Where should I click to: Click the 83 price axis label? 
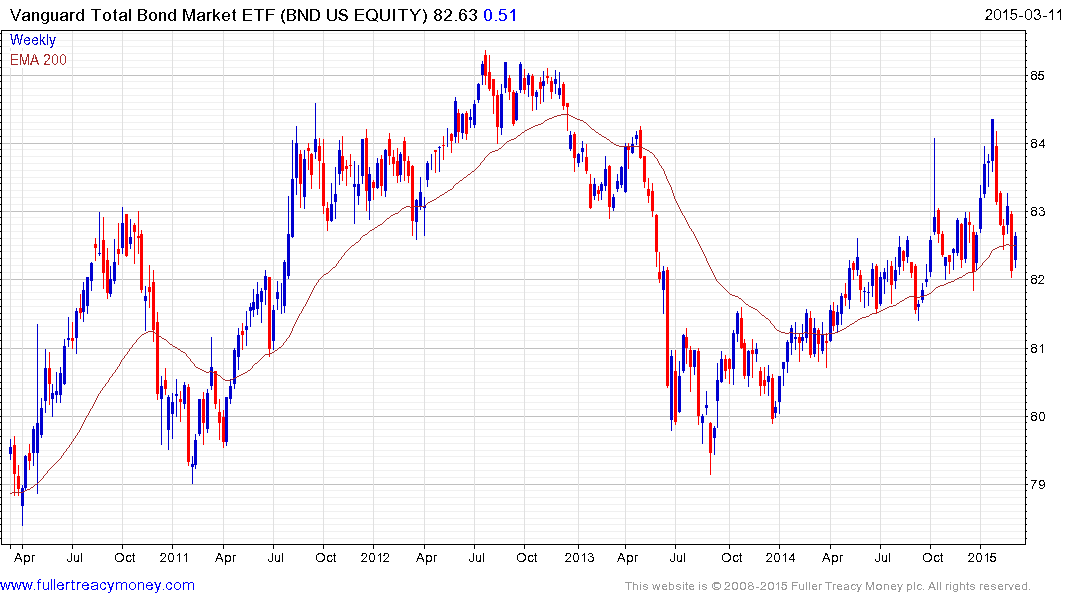(1038, 212)
